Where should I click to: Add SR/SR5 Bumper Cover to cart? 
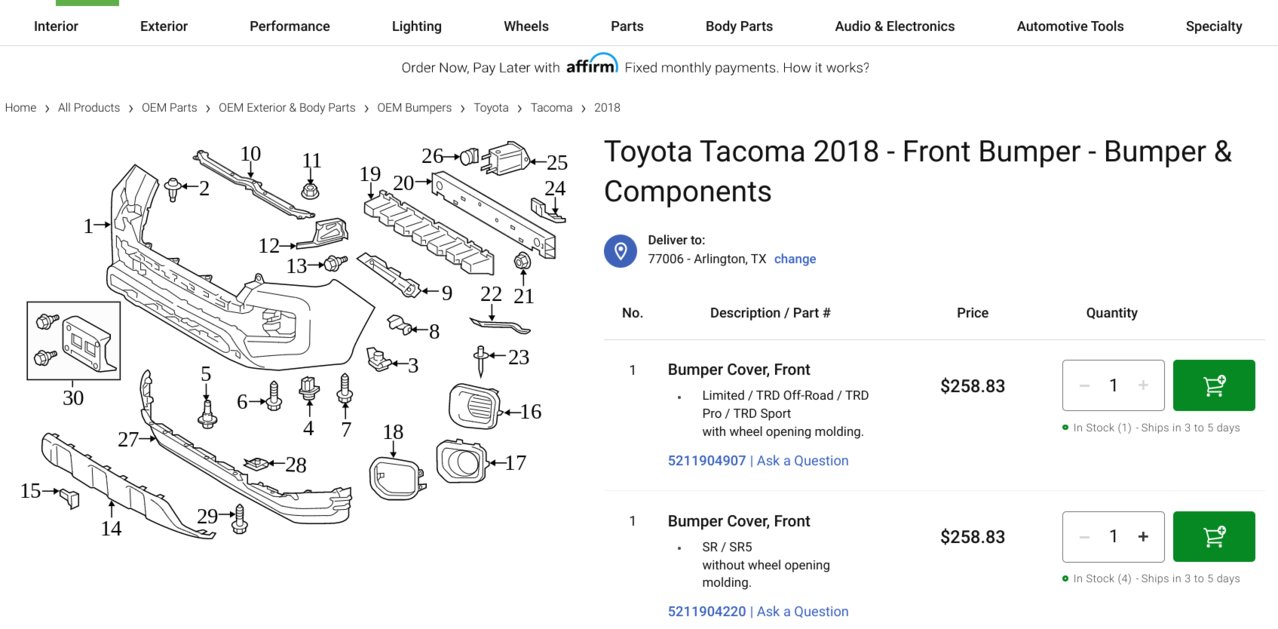pyautogui.click(x=1213, y=537)
